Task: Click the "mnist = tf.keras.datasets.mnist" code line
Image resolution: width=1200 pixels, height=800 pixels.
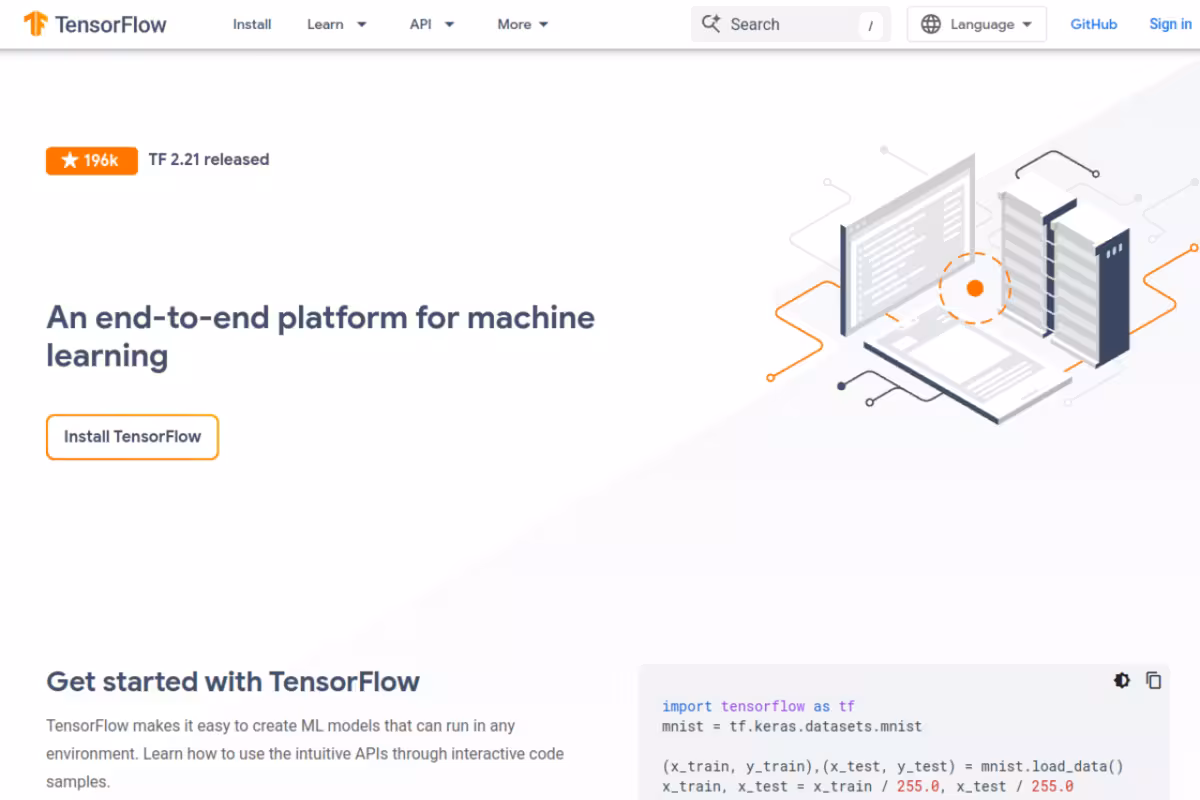Action: coord(792,726)
